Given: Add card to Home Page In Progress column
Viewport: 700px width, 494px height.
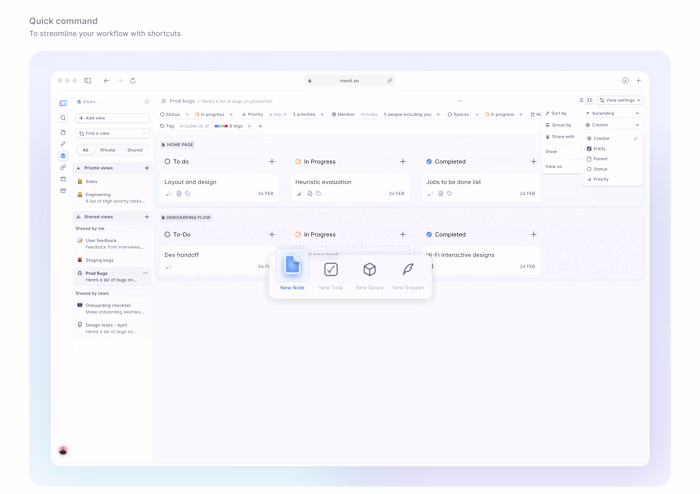Looking at the screenshot, I should (x=403, y=162).
